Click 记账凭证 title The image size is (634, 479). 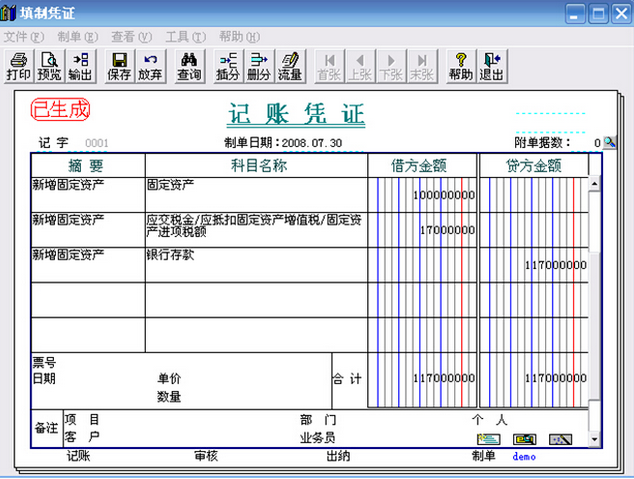tap(296, 114)
